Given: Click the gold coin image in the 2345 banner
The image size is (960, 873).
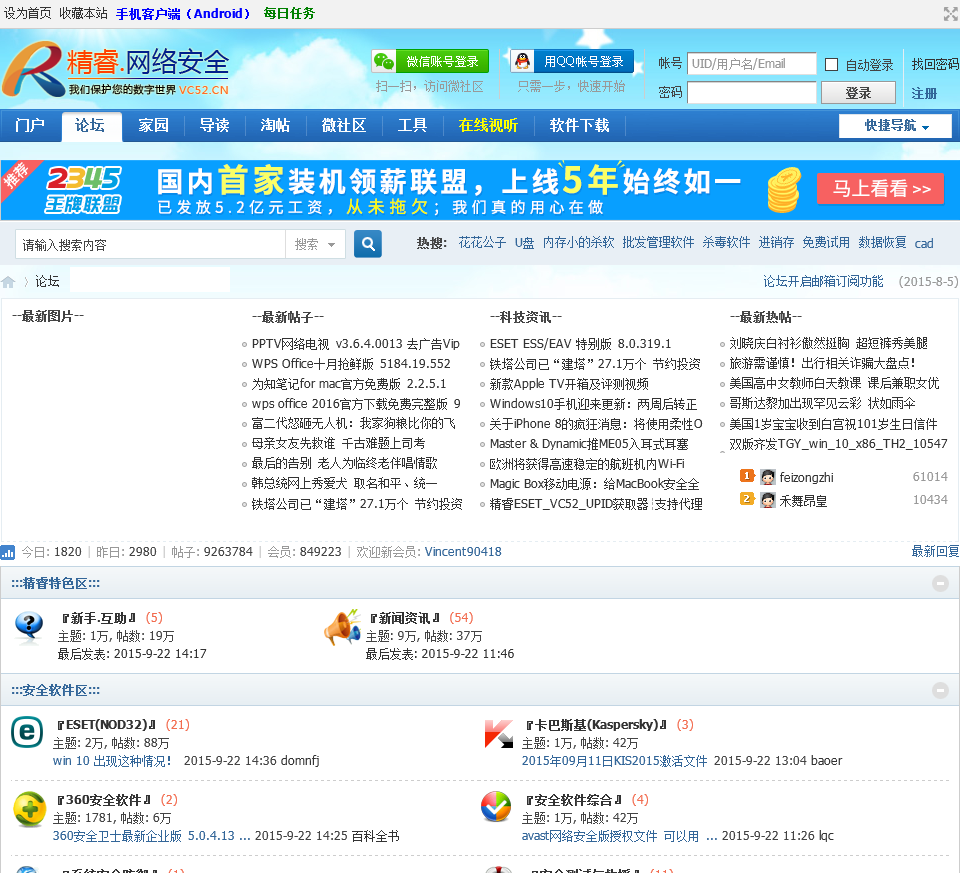Looking at the screenshot, I should coord(784,190).
